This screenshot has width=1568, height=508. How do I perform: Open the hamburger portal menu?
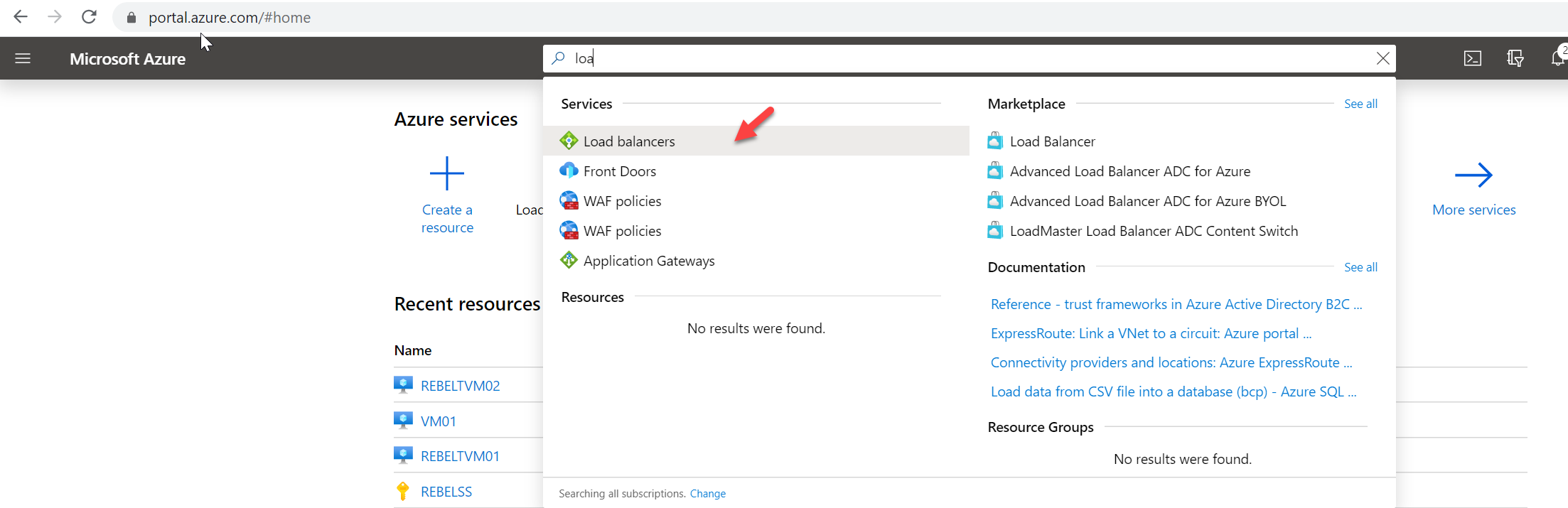(23, 58)
